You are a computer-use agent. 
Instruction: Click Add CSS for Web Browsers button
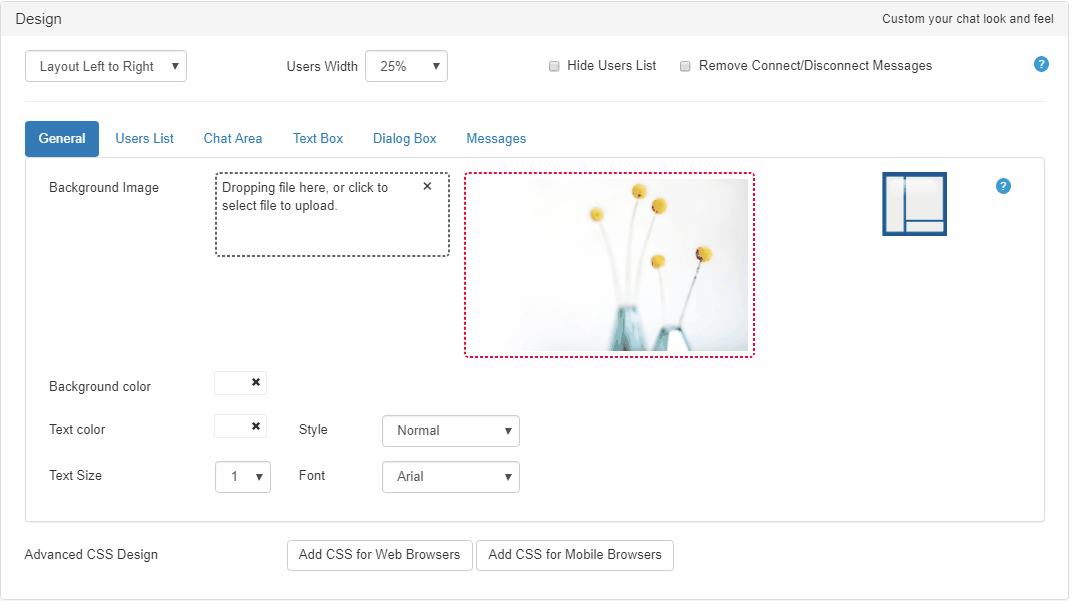point(380,555)
